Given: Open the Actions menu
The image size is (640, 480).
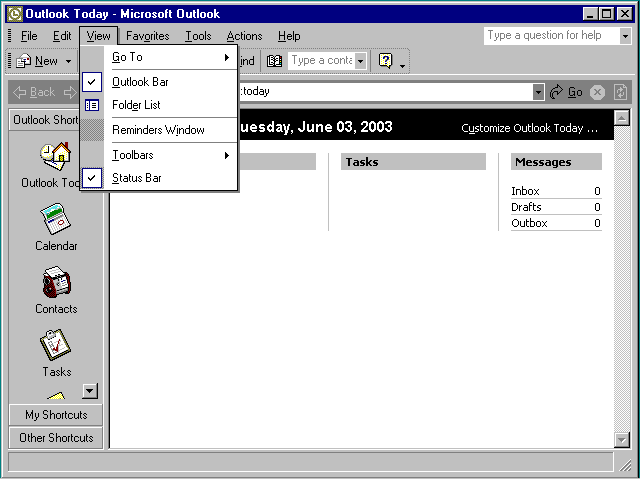Looking at the screenshot, I should [244, 36].
